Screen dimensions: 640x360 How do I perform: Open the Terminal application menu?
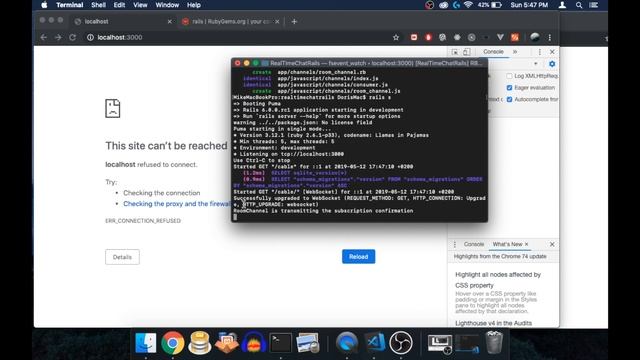[69, 5]
